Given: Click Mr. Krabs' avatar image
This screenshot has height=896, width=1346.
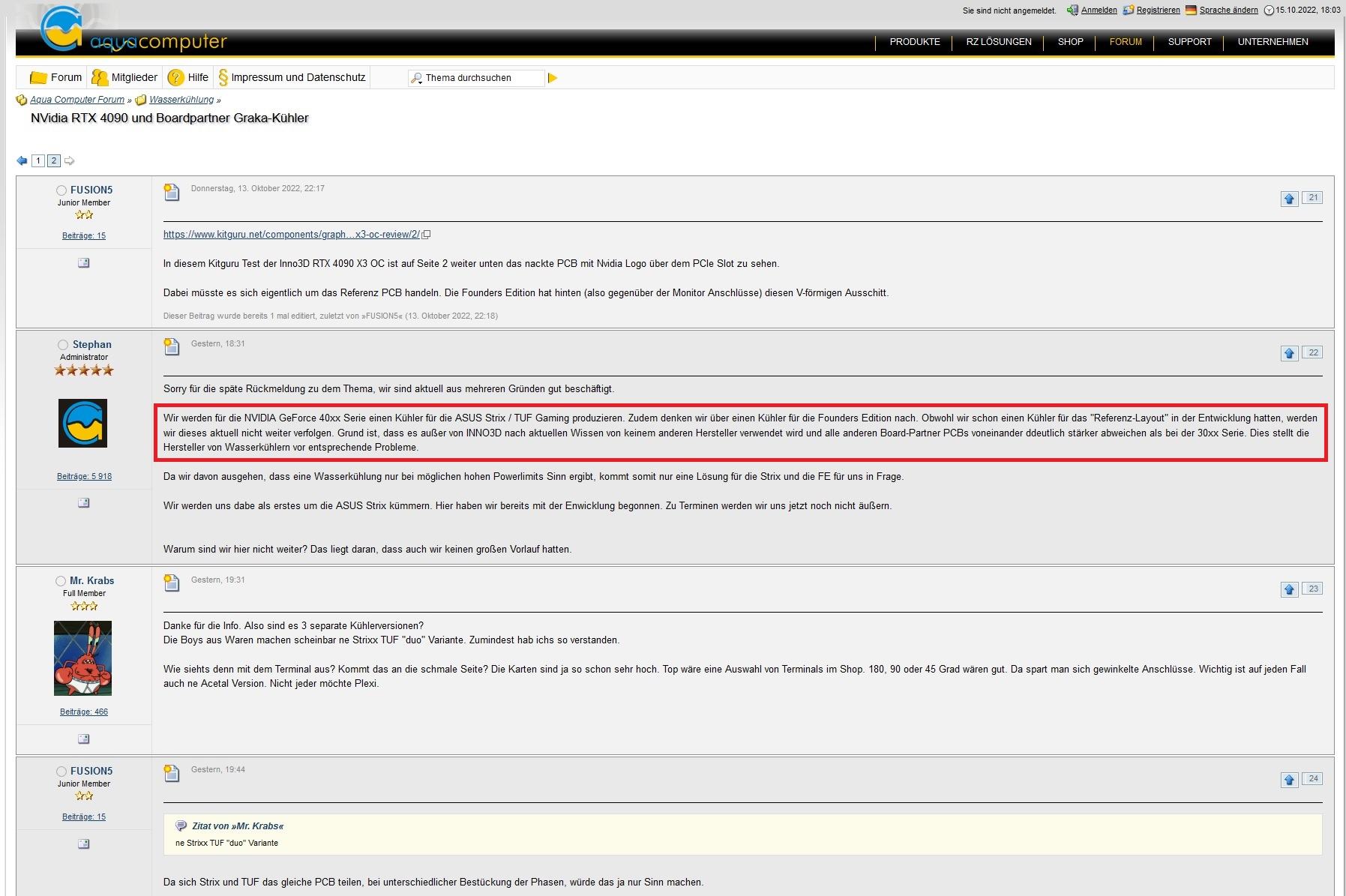Looking at the screenshot, I should (83, 658).
